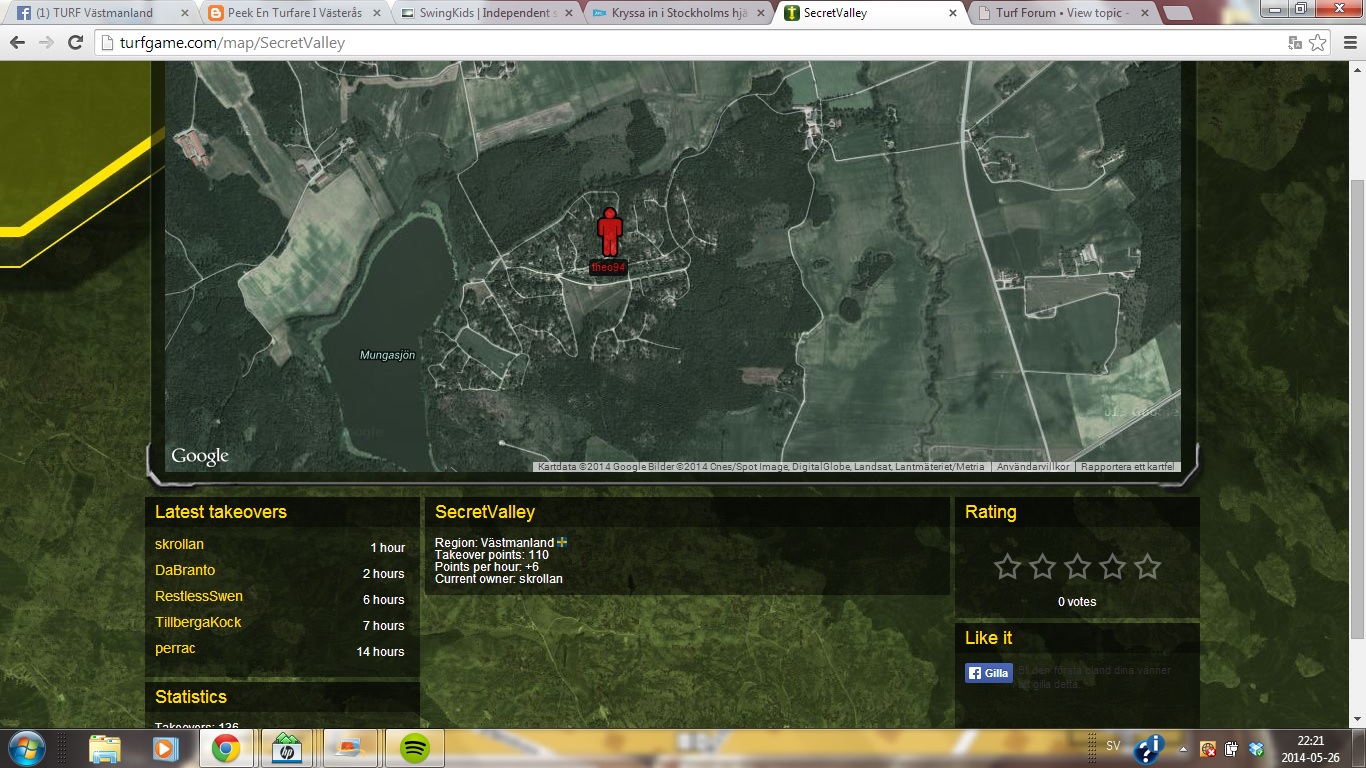Open HP application taskbar icon

tap(286, 748)
